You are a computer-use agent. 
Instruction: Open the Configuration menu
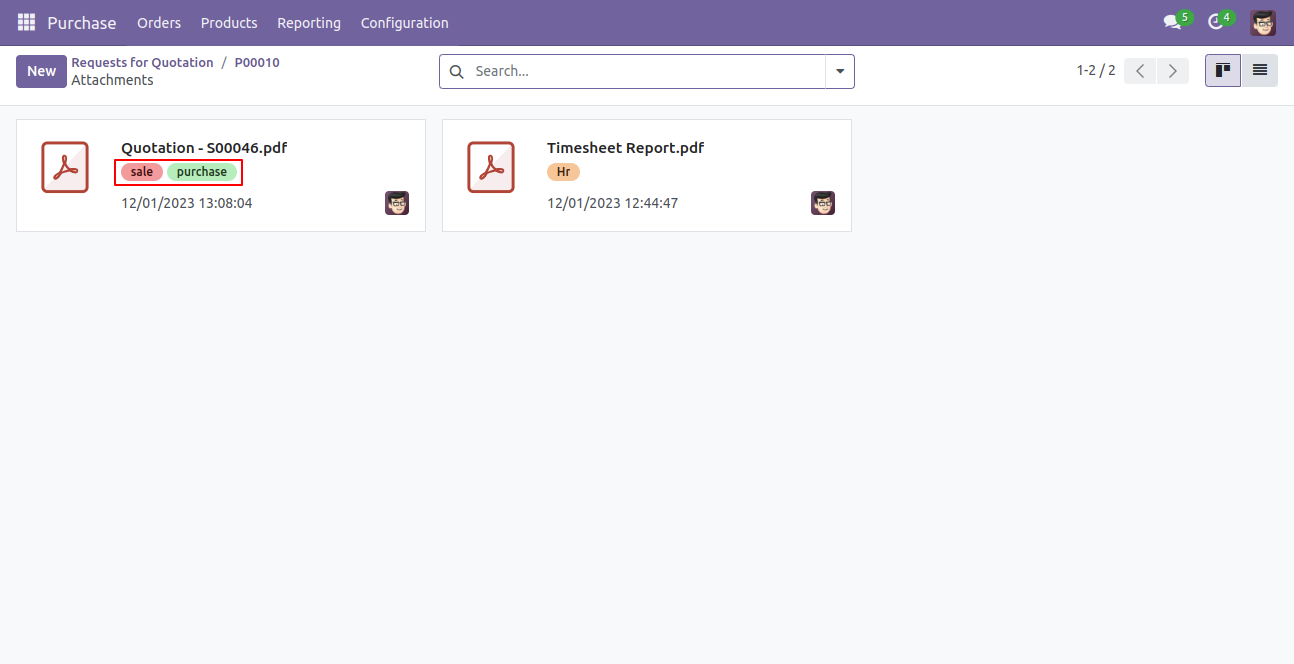(x=405, y=22)
